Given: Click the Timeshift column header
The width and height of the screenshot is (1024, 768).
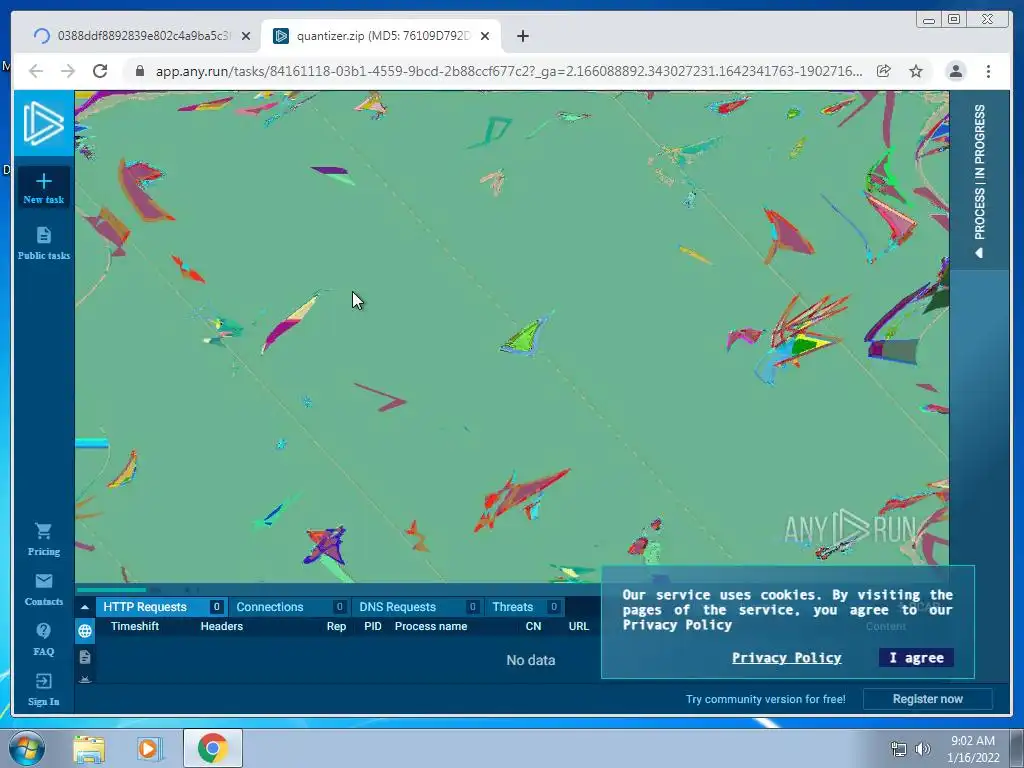Looking at the screenshot, I should pyautogui.click(x=135, y=626).
